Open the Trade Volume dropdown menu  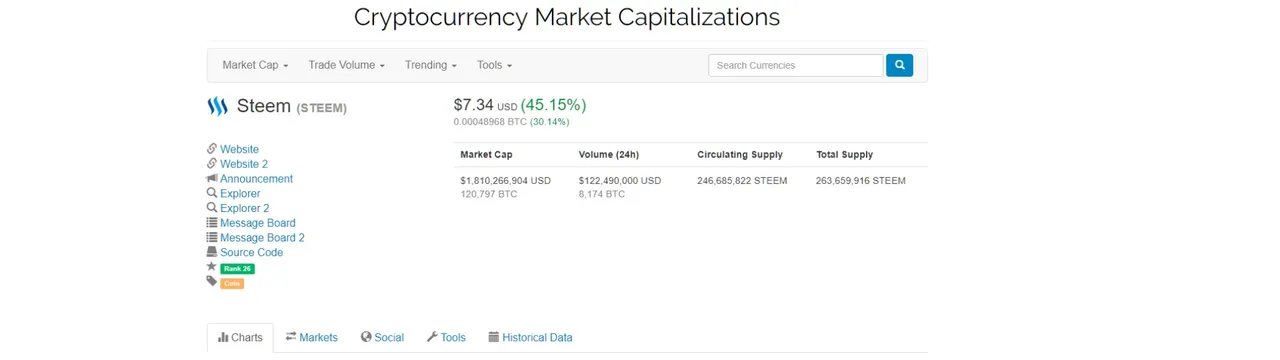346,65
